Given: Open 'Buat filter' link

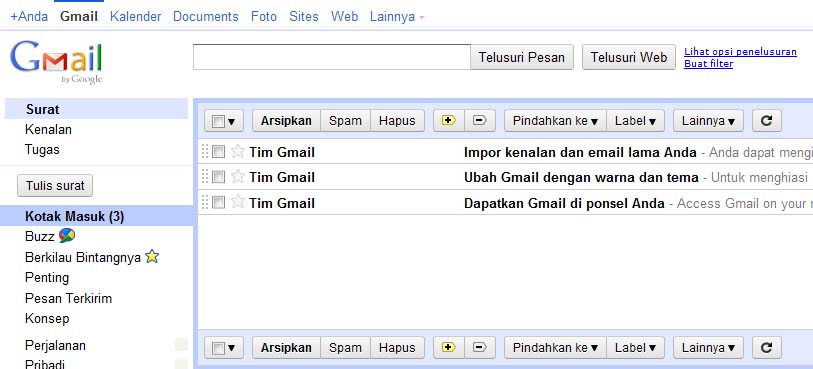Looking at the screenshot, I should pyautogui.click(x=709, y=64).
